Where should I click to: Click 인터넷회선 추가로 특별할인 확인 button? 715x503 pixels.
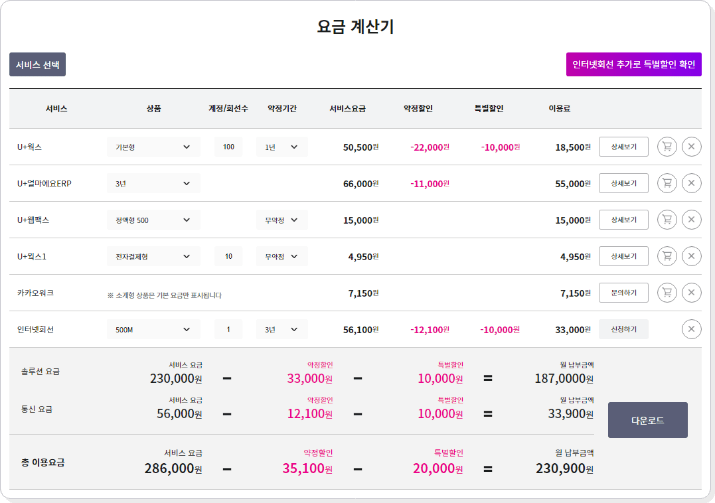(x=633, y=64)
